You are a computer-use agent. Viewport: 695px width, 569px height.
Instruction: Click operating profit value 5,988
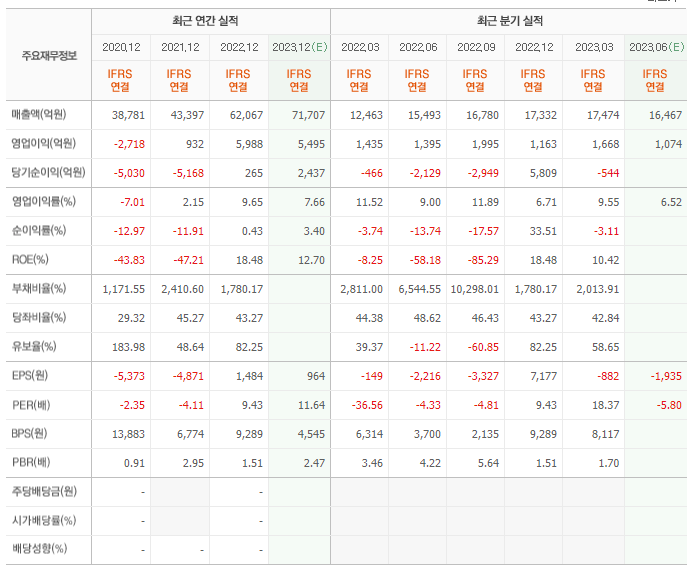click(x=249, y=144)
